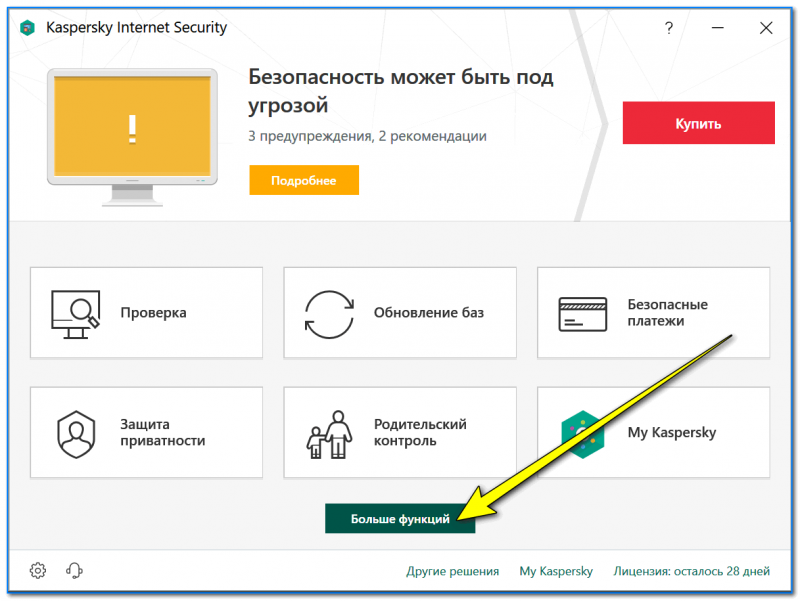
Task: Click the Больше функций button
Action: click(x=400, y=518)
